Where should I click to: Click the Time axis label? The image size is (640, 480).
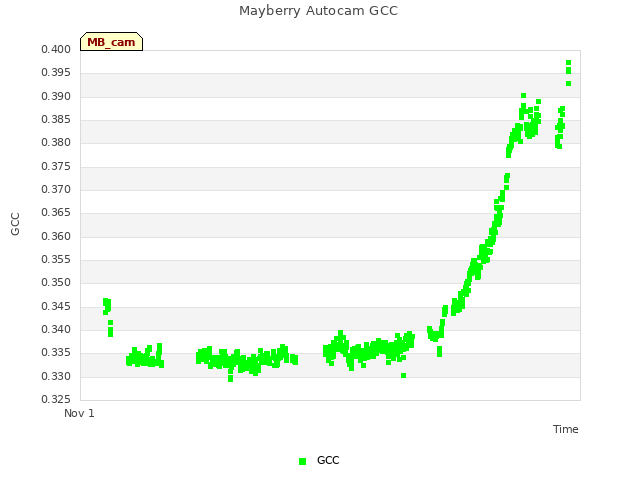tap(566, 429)
